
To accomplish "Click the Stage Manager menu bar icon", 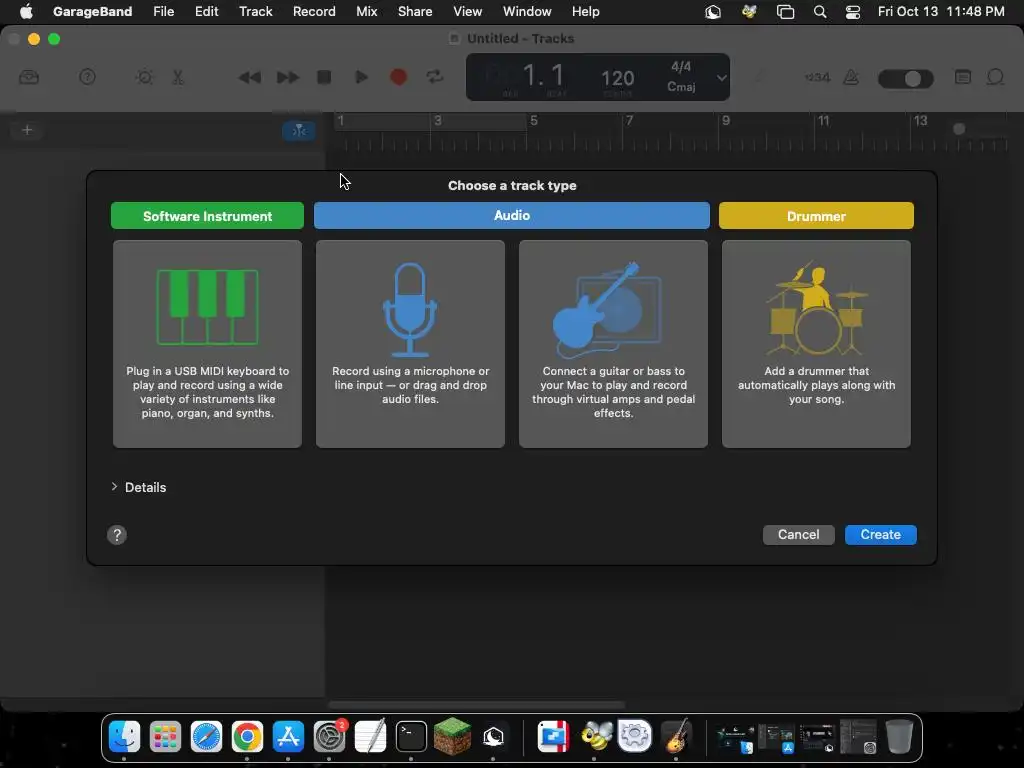I will [785, 12].
